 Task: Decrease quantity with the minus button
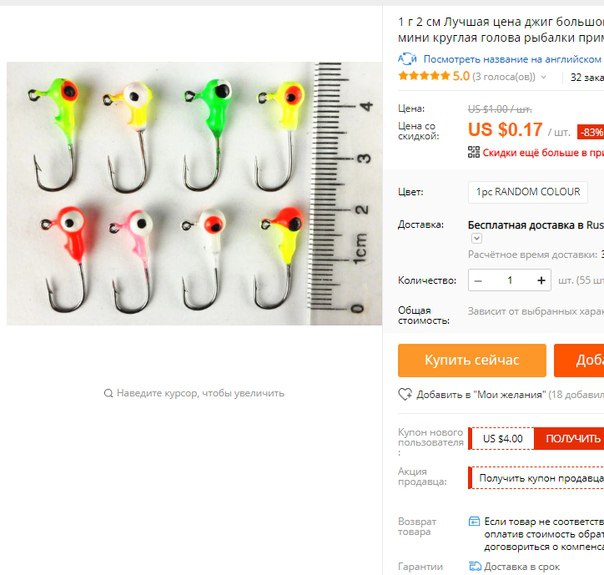pos(478,280)
